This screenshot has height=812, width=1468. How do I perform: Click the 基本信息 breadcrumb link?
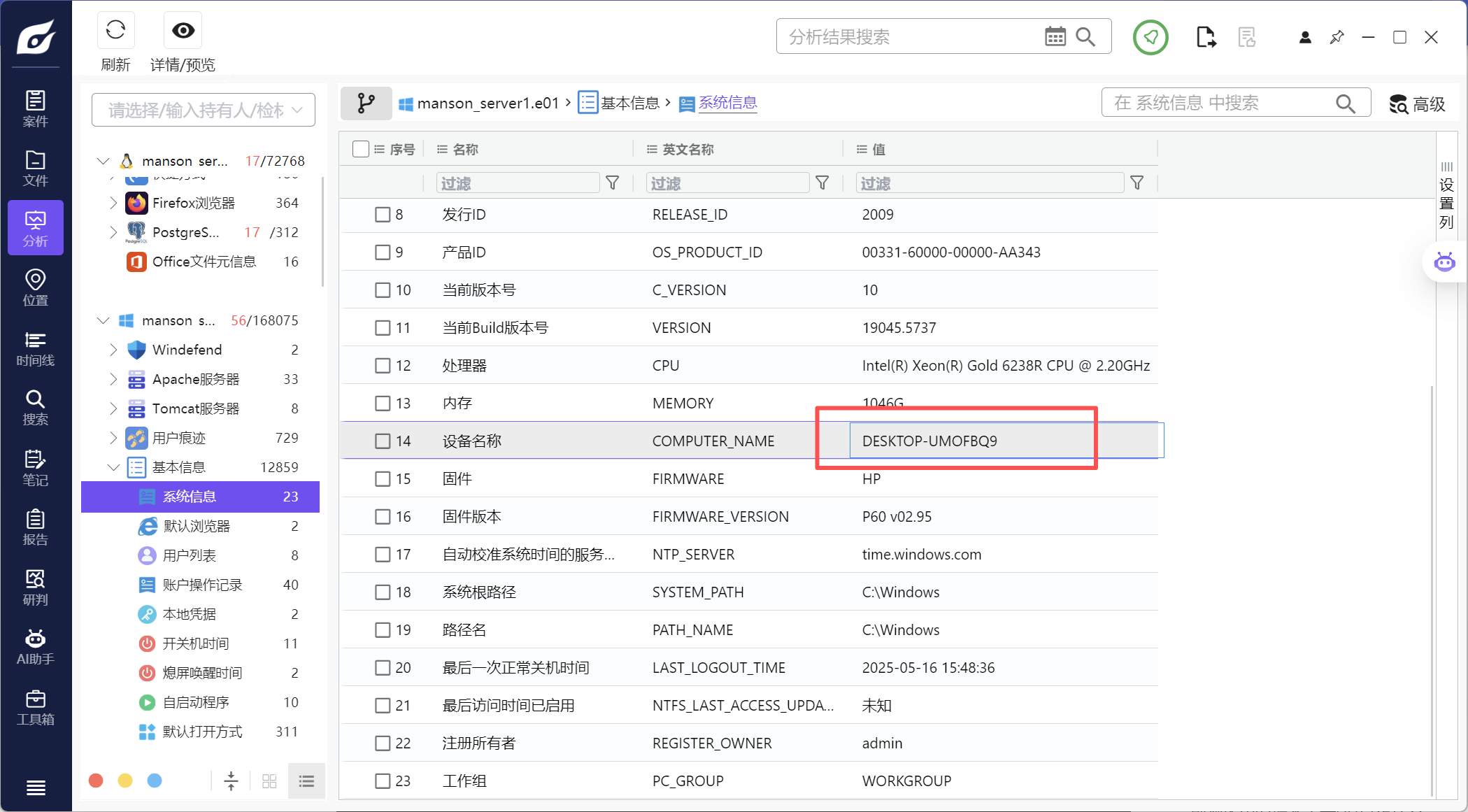629,104
